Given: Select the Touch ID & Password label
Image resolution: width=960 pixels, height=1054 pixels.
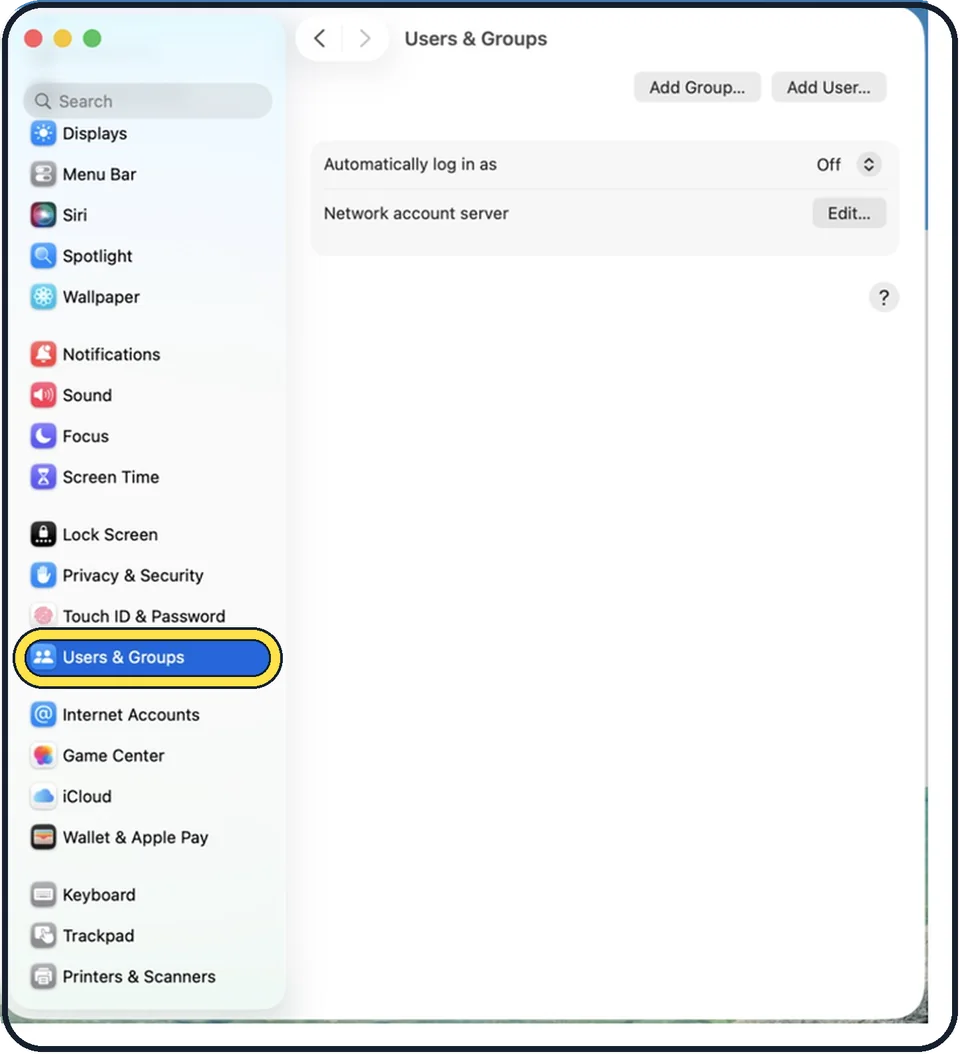Looking at the screenshot, I should [x=144, y=616].
